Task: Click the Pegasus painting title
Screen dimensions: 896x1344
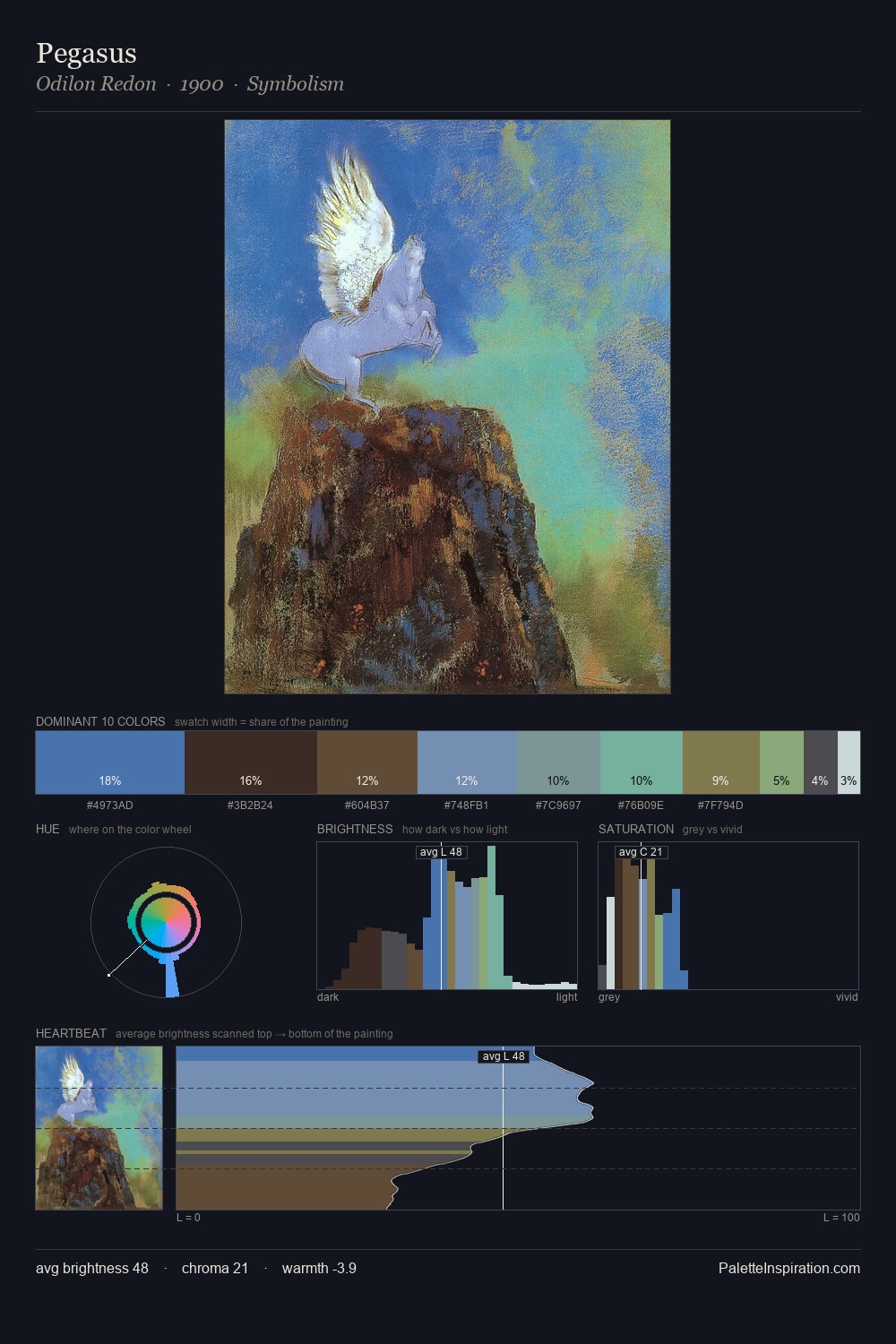Action: 86,54
